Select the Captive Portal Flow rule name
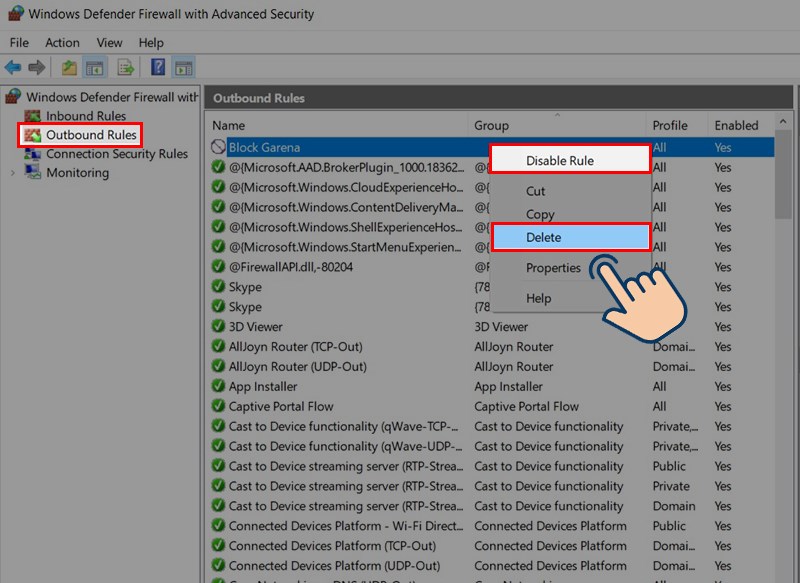The width and height of the screenshot is (800, 583). click(x=281, y=406)
